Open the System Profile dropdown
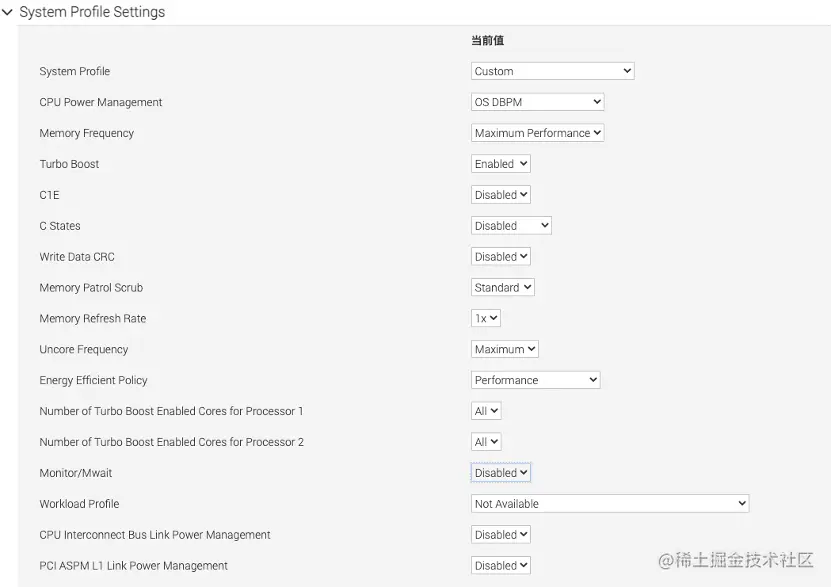This screenshot has width=832, height=588. pos(552,71)
